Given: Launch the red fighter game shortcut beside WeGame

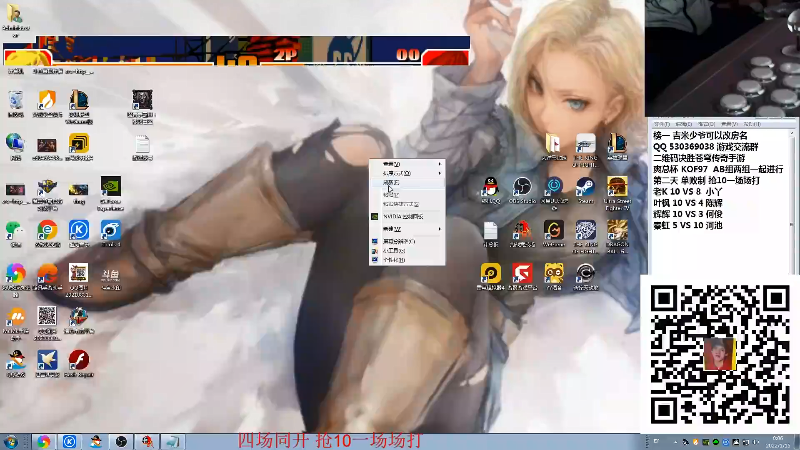Looking at the screenshot, I should 522,234.
